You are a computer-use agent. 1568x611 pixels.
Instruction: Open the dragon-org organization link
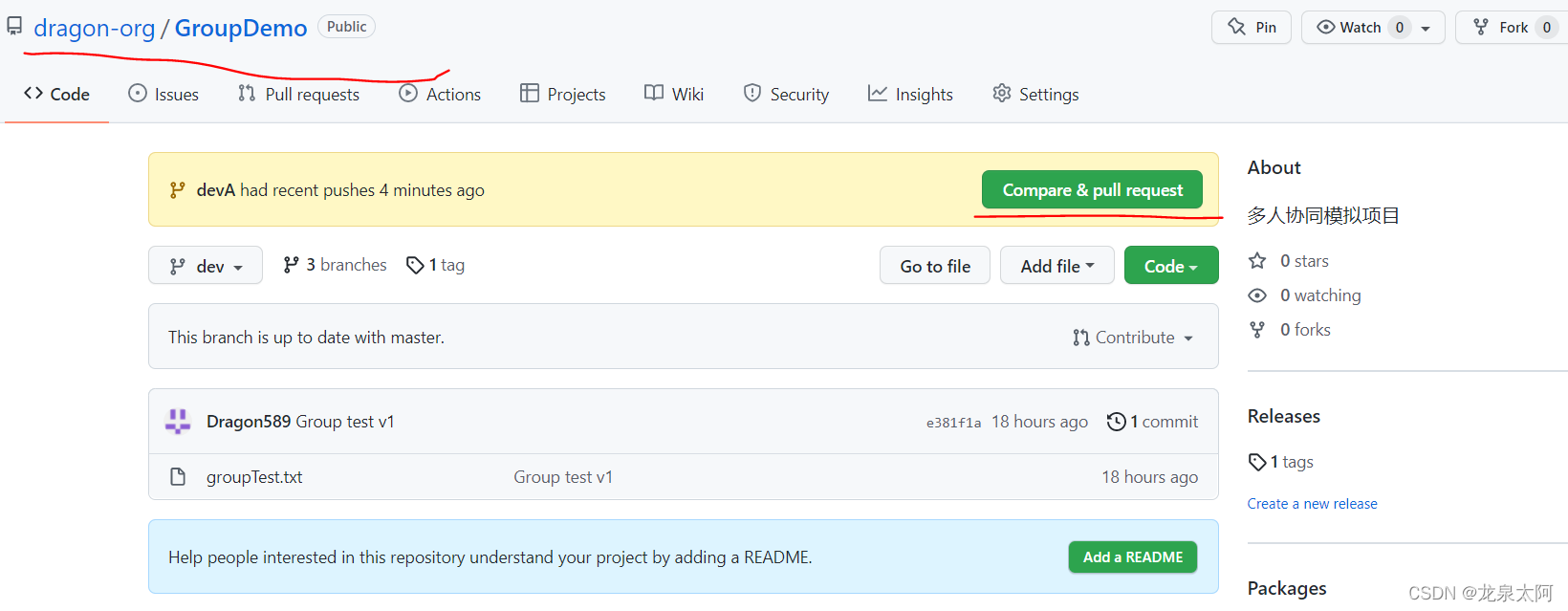[94, 28]
